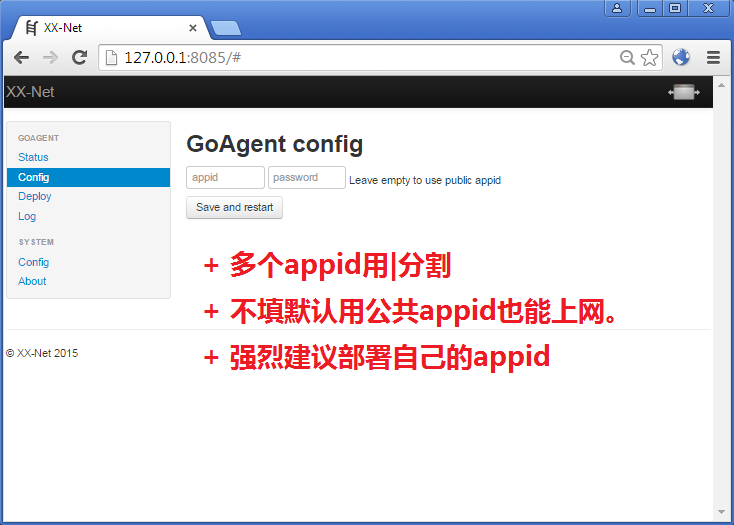Screen dimensions: 734x525
Task: Click the GoAgent config heading
Action: (x=275, y=144)
